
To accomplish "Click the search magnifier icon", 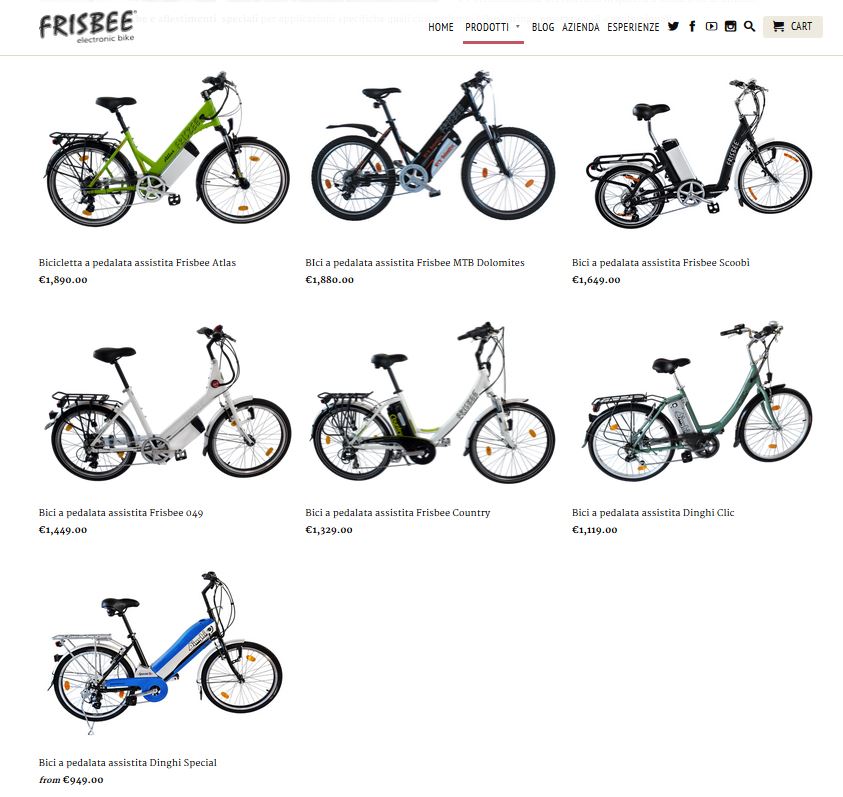I will (749, 26).
